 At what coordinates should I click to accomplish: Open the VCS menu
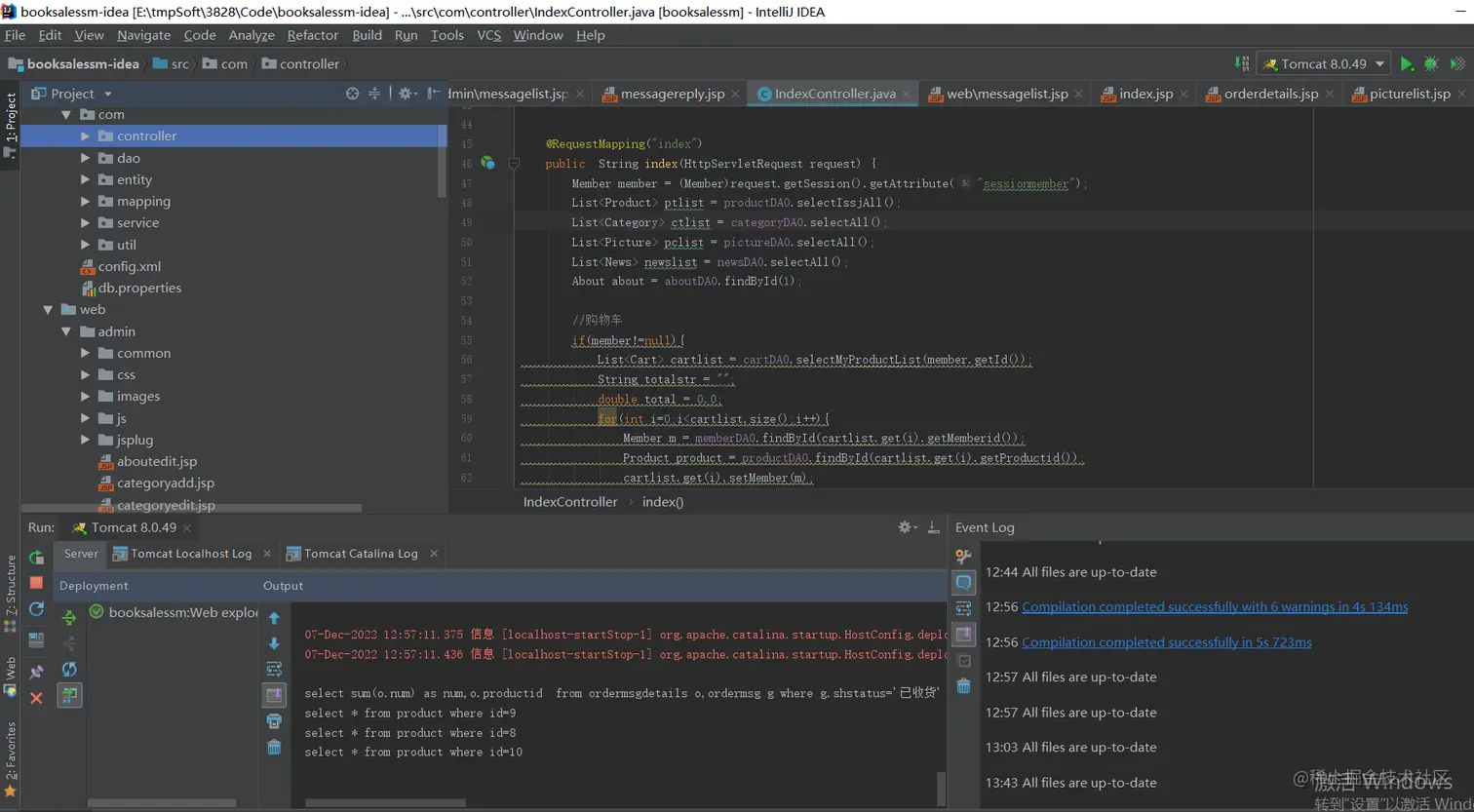point(488,35)
